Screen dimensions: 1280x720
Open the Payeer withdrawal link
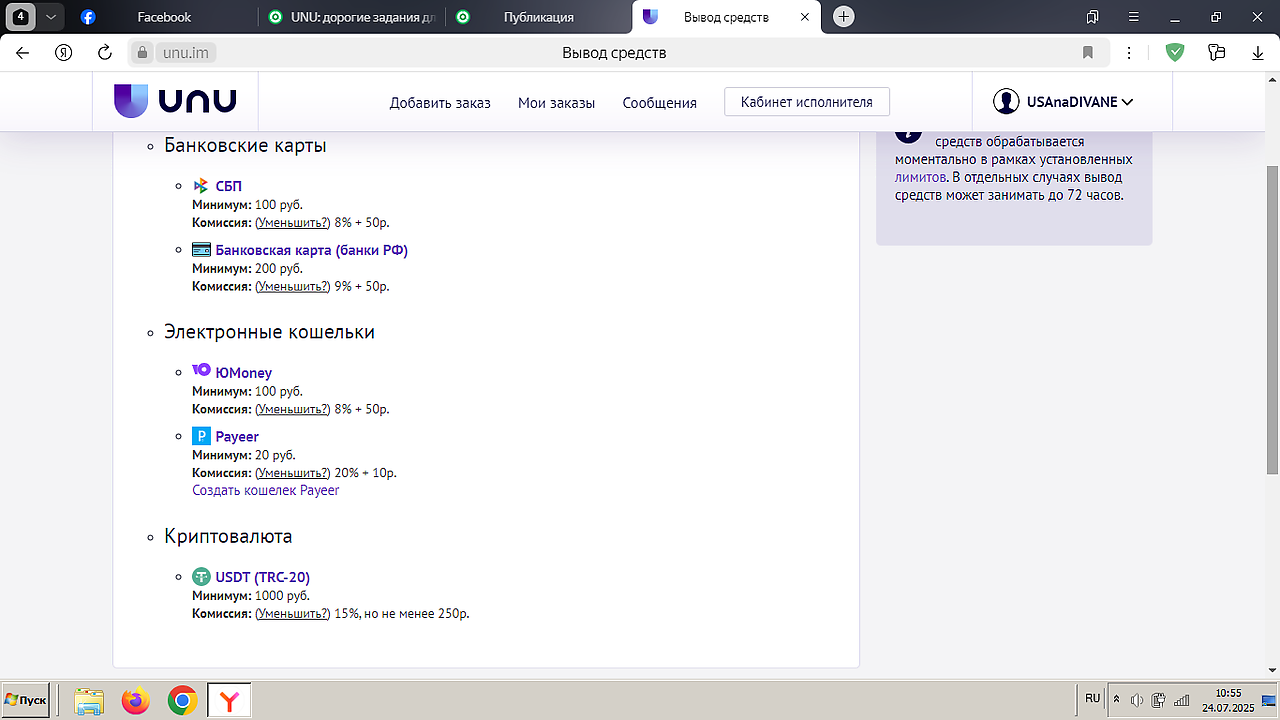click(237, 436)
